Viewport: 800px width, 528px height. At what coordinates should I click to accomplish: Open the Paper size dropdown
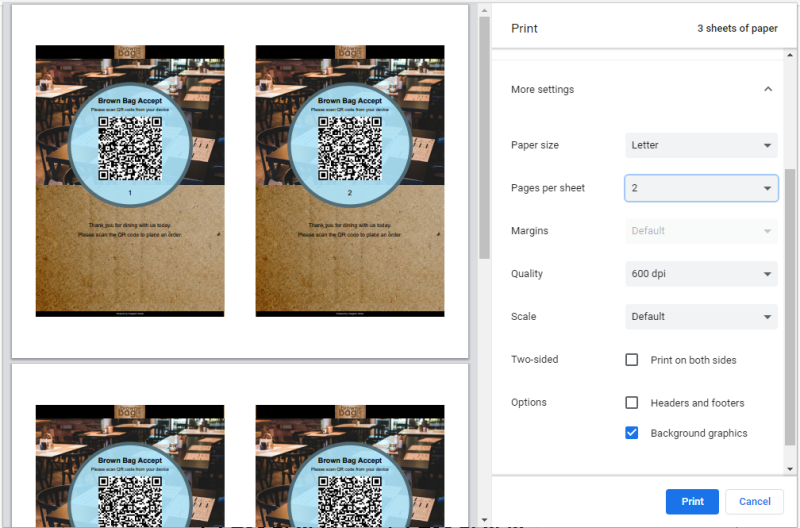[x=700, y=145]
